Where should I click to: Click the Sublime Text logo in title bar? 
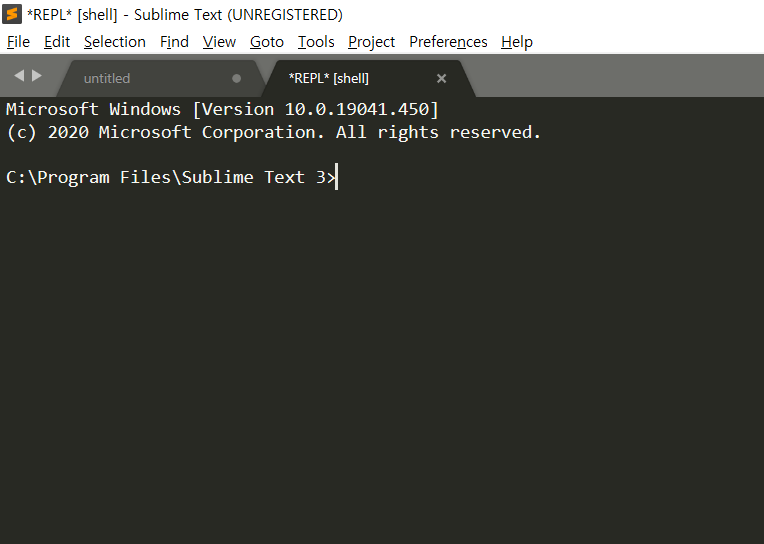click(x=12, y=14)
